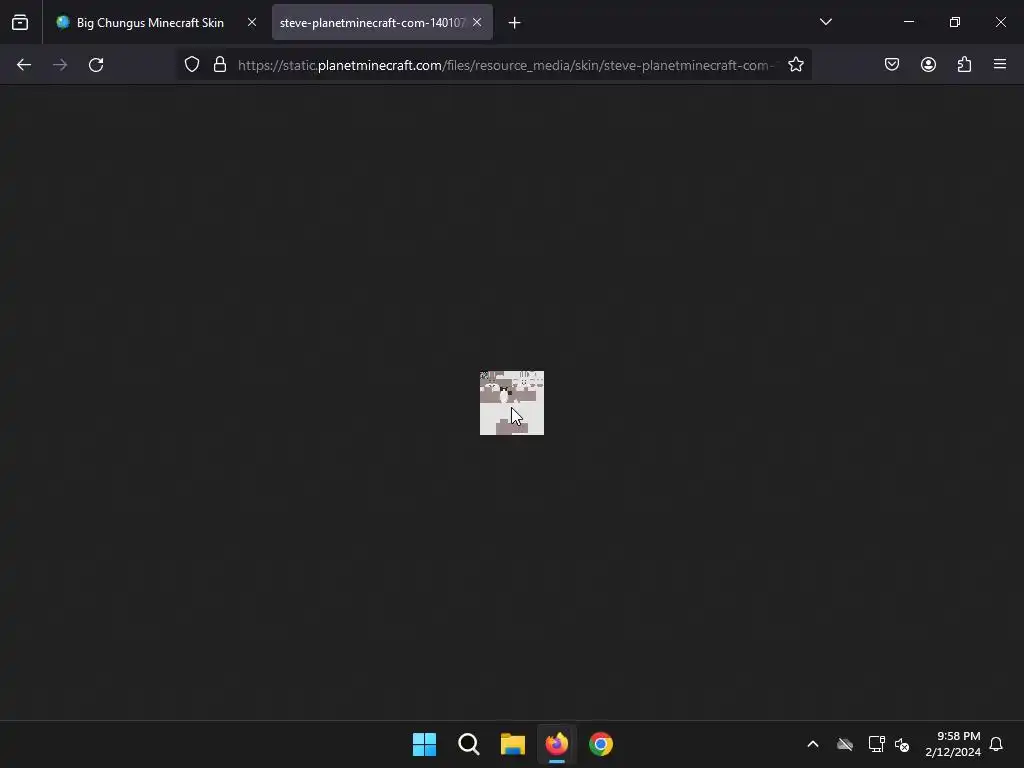
Task: Reload the current page
Action: point(96,65)
